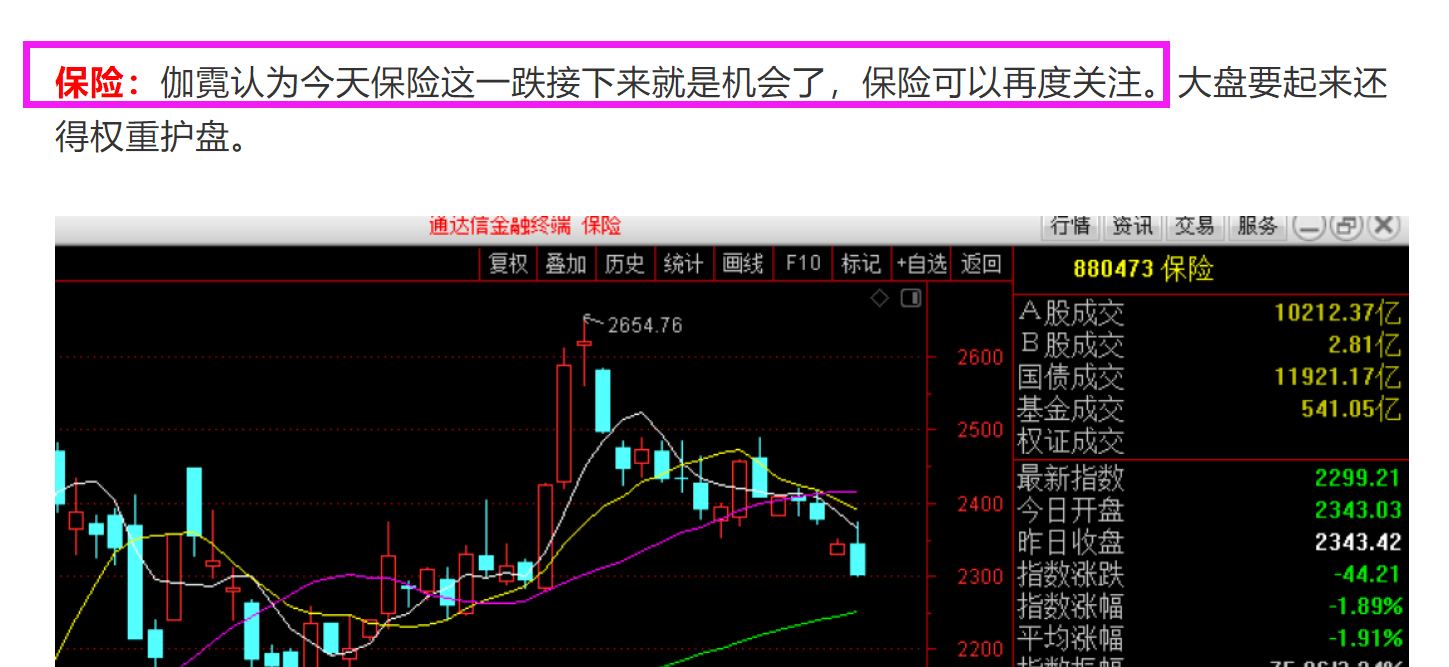Select 历史 in chart toolbar
Screen dimensions: 1449x667
tap(625, 264)
